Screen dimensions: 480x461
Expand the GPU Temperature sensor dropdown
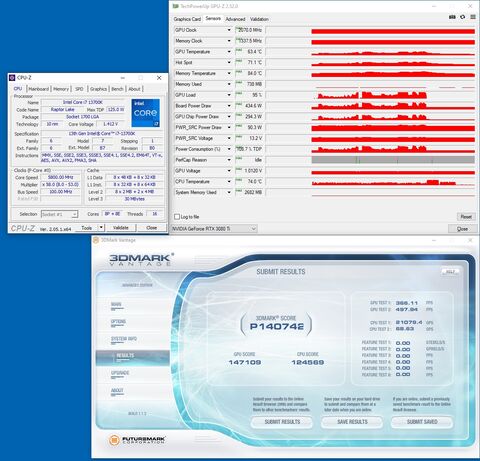tap(229, 52)
